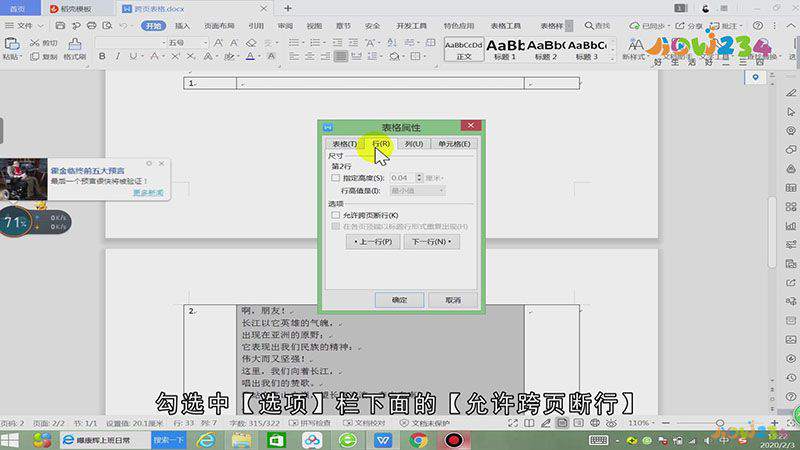Click the character shading A icon
800x450 pixels.
point(271,56)
